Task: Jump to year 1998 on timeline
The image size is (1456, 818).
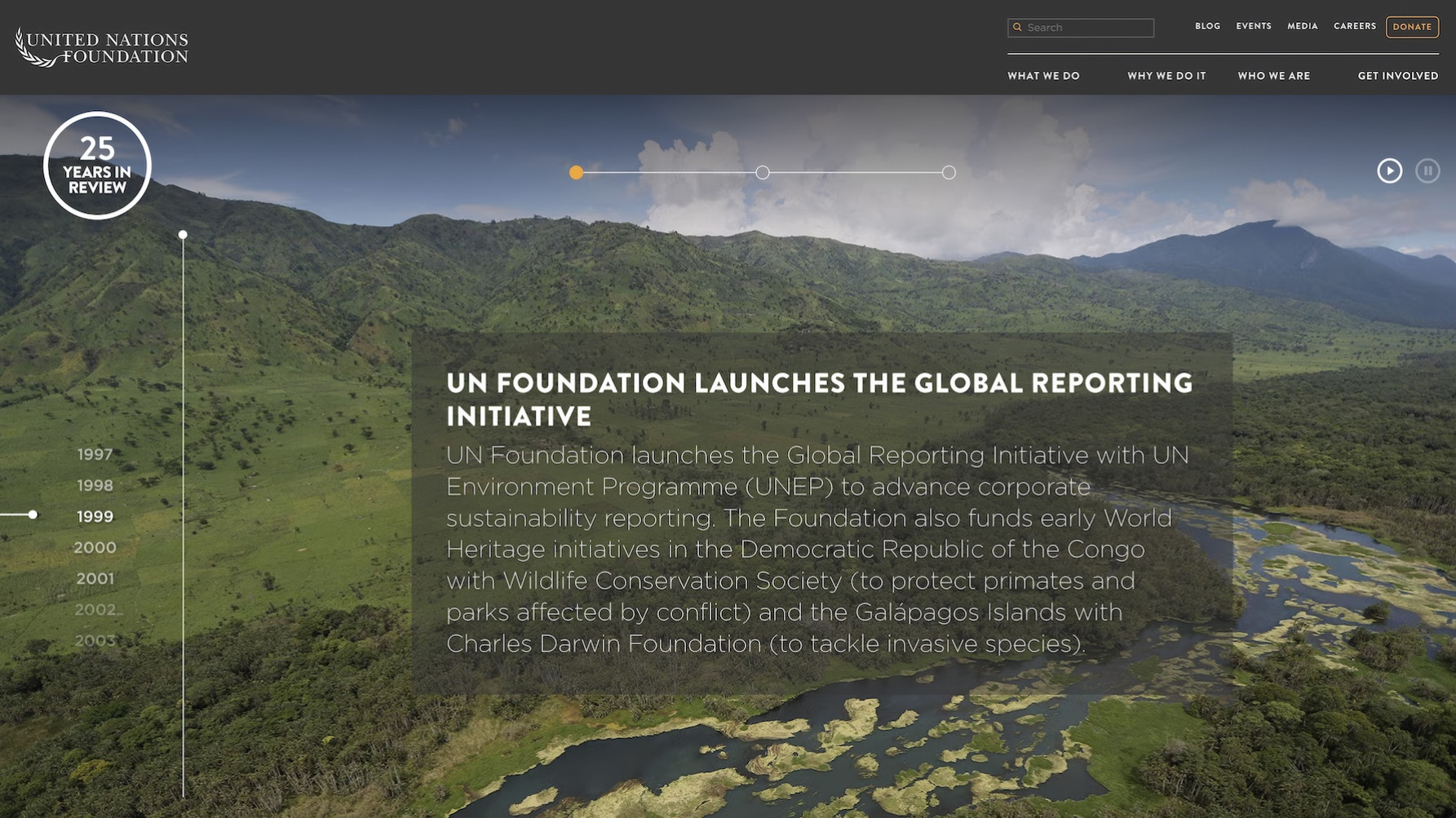Action: [x=95, y=485]
